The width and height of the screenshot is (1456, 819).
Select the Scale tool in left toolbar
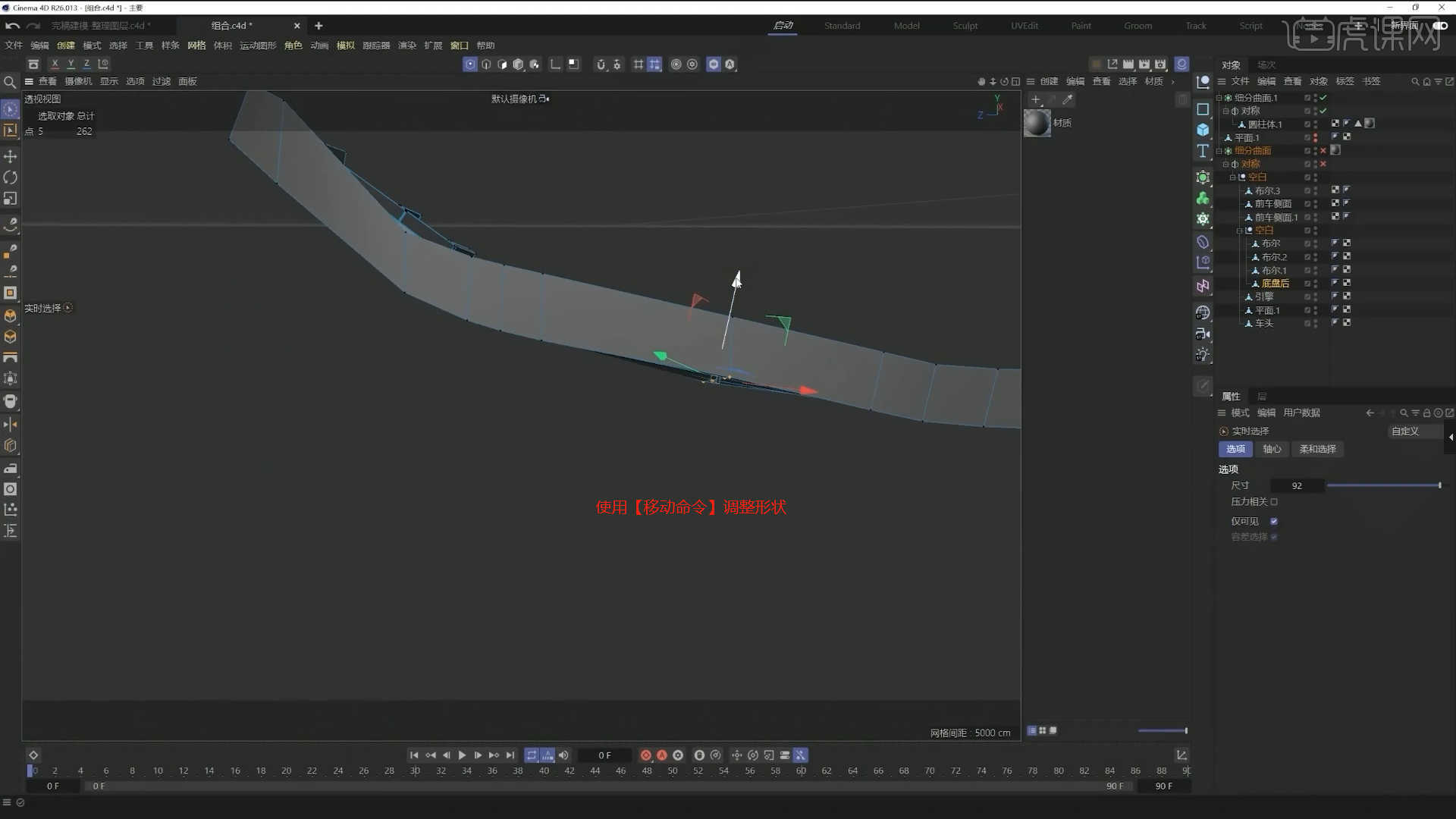coord(10,199)
